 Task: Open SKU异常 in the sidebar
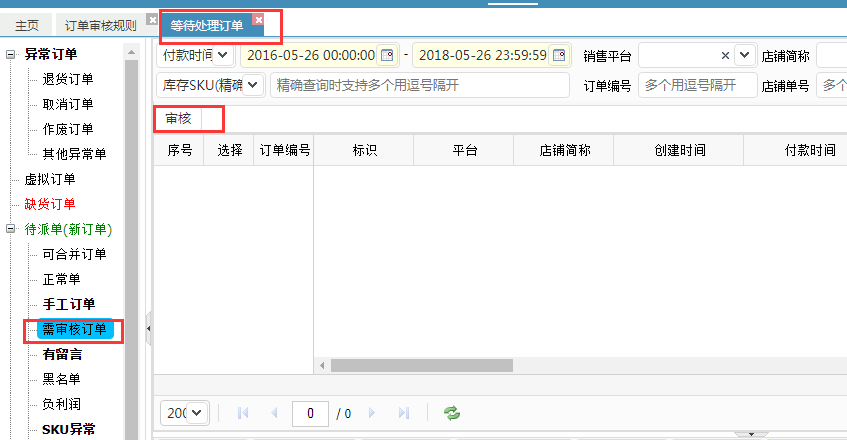(69, 429)
